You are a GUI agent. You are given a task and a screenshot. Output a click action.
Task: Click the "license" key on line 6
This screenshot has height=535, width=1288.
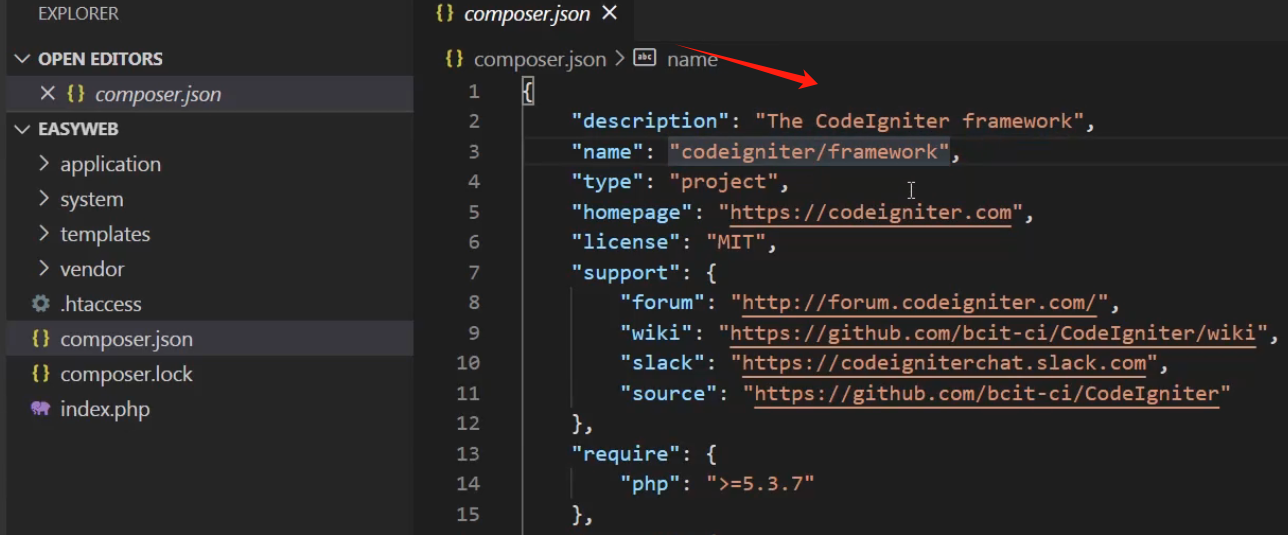(x=626, y=242)
